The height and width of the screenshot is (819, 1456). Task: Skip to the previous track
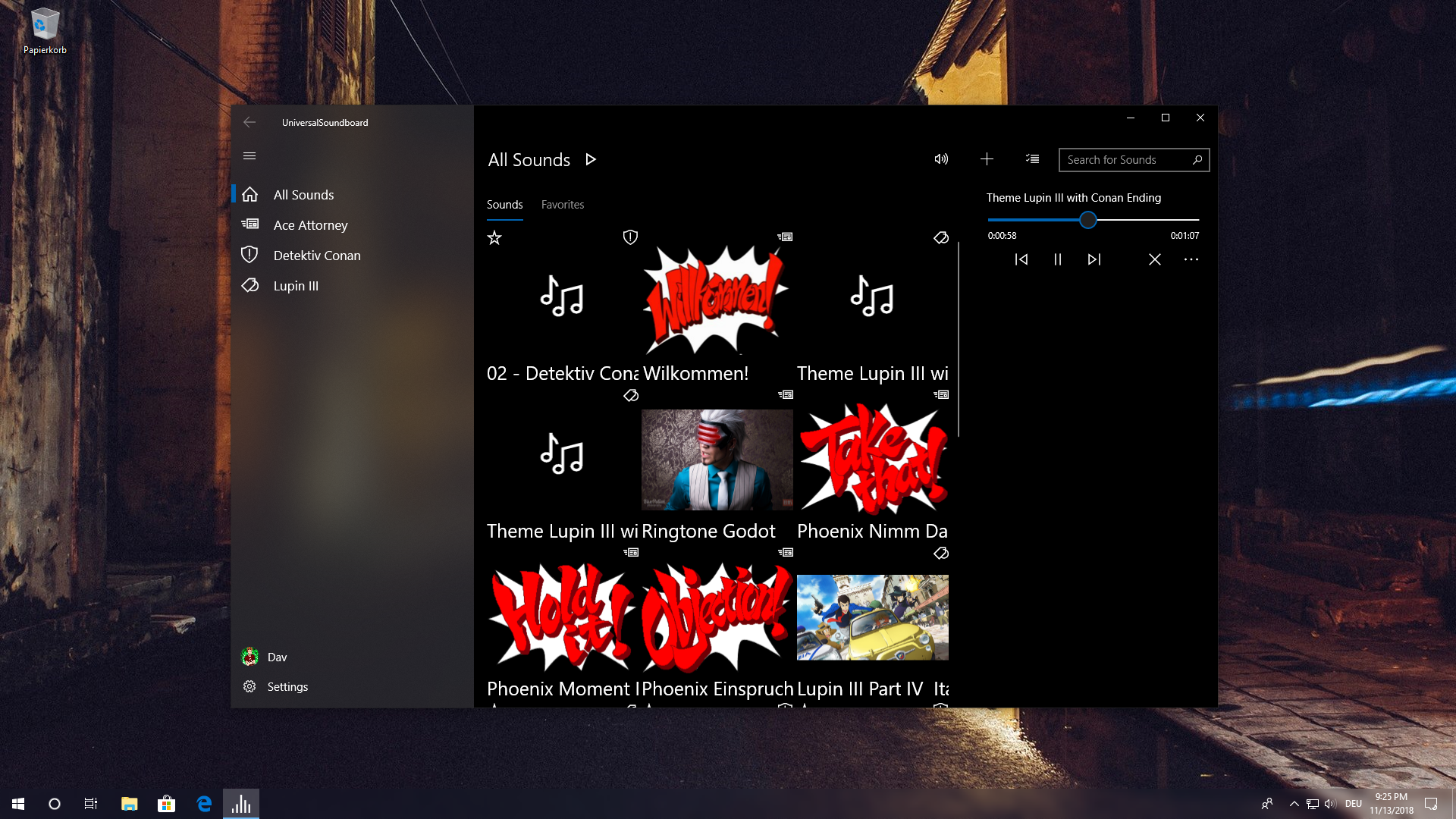(x=1021, y=259)
